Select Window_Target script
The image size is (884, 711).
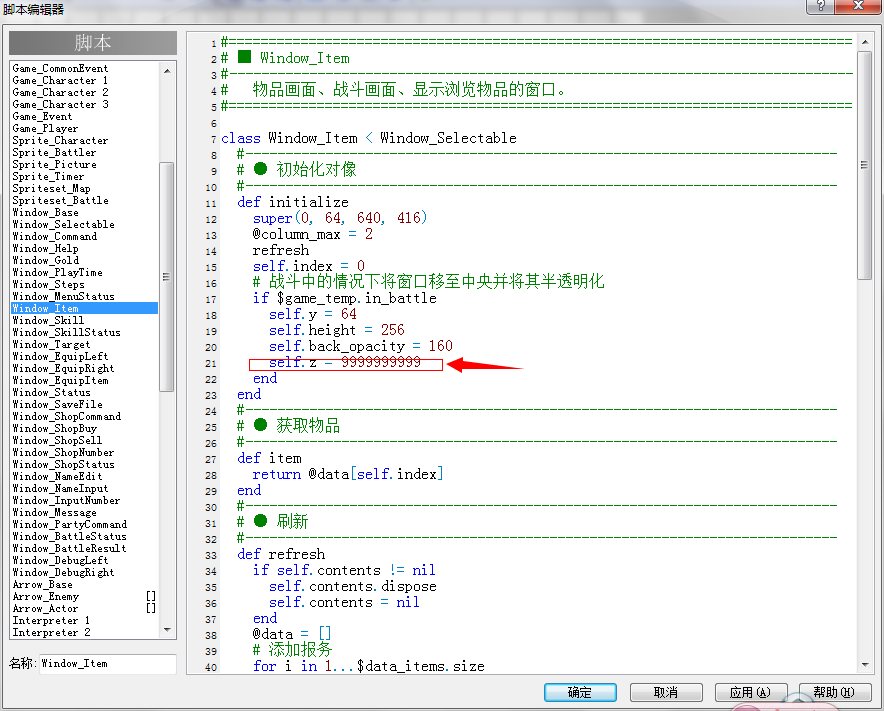pyautogui.click(x=51, y=345)
